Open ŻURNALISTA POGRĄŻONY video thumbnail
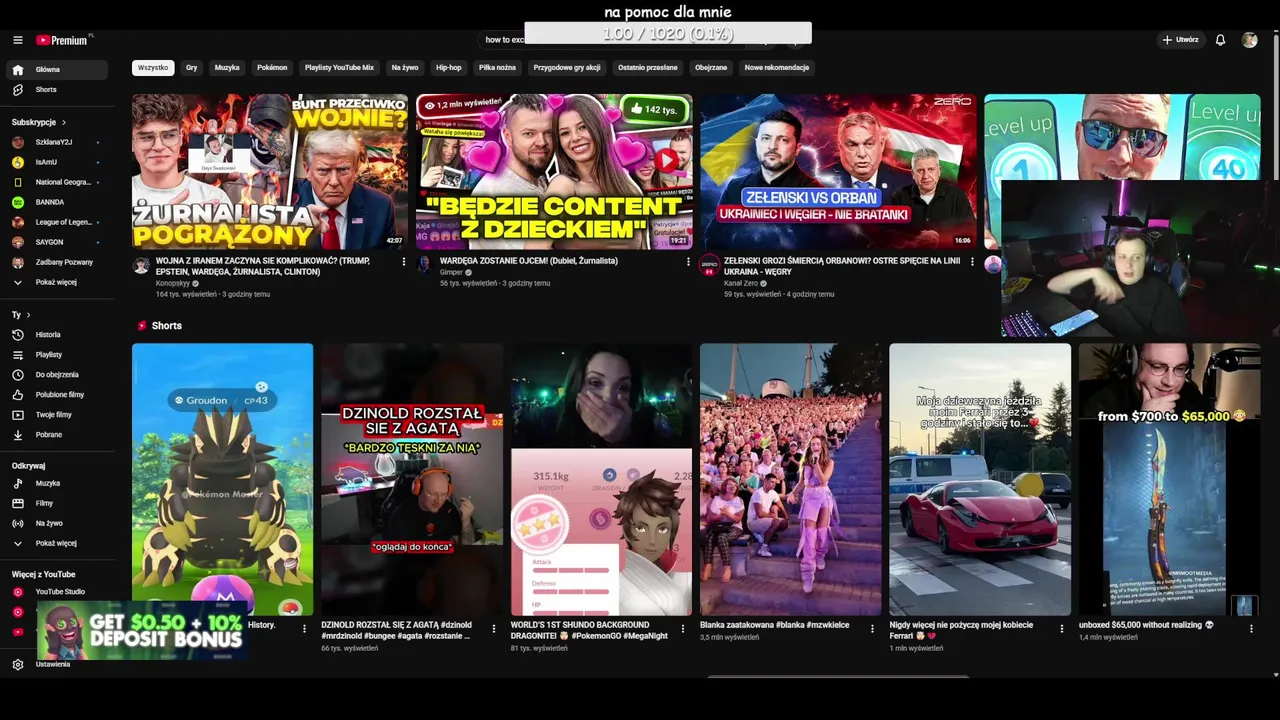The width and height of the screenshot is (1280, 720). tap(270, 171)
